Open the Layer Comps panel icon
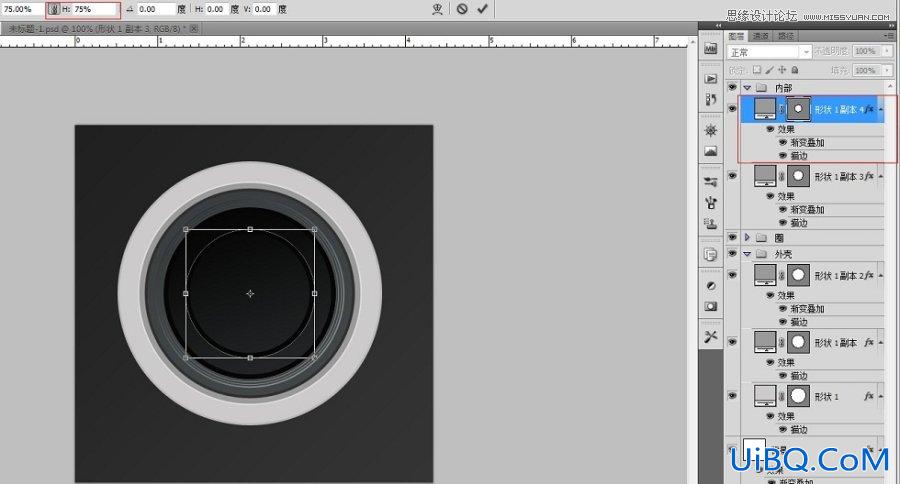Viewport: 900px width, 484px height. pyautogui.click(x=711, y=254)
